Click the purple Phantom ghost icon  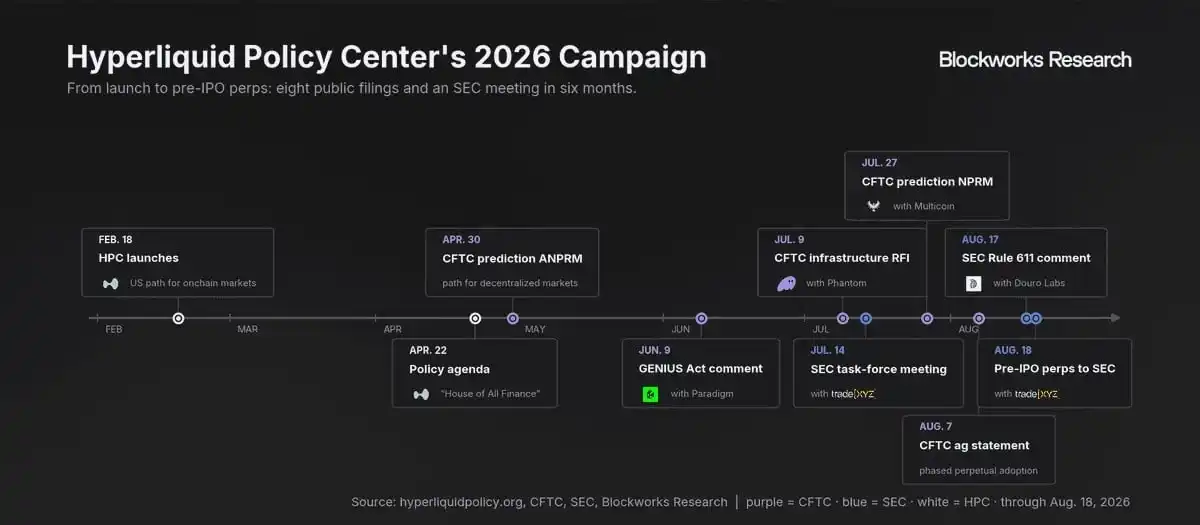pyautogui.click(x=786, y=283)
